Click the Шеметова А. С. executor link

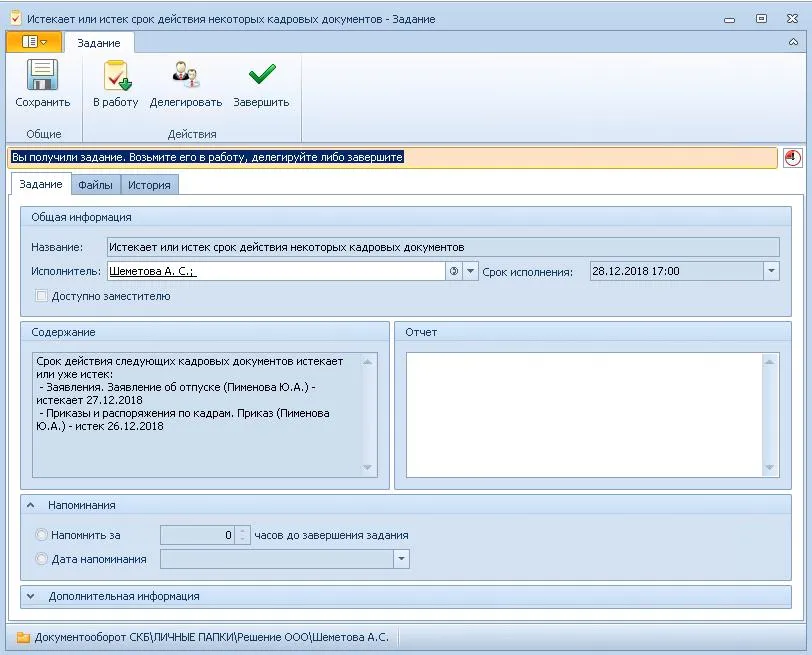point(151,271)
